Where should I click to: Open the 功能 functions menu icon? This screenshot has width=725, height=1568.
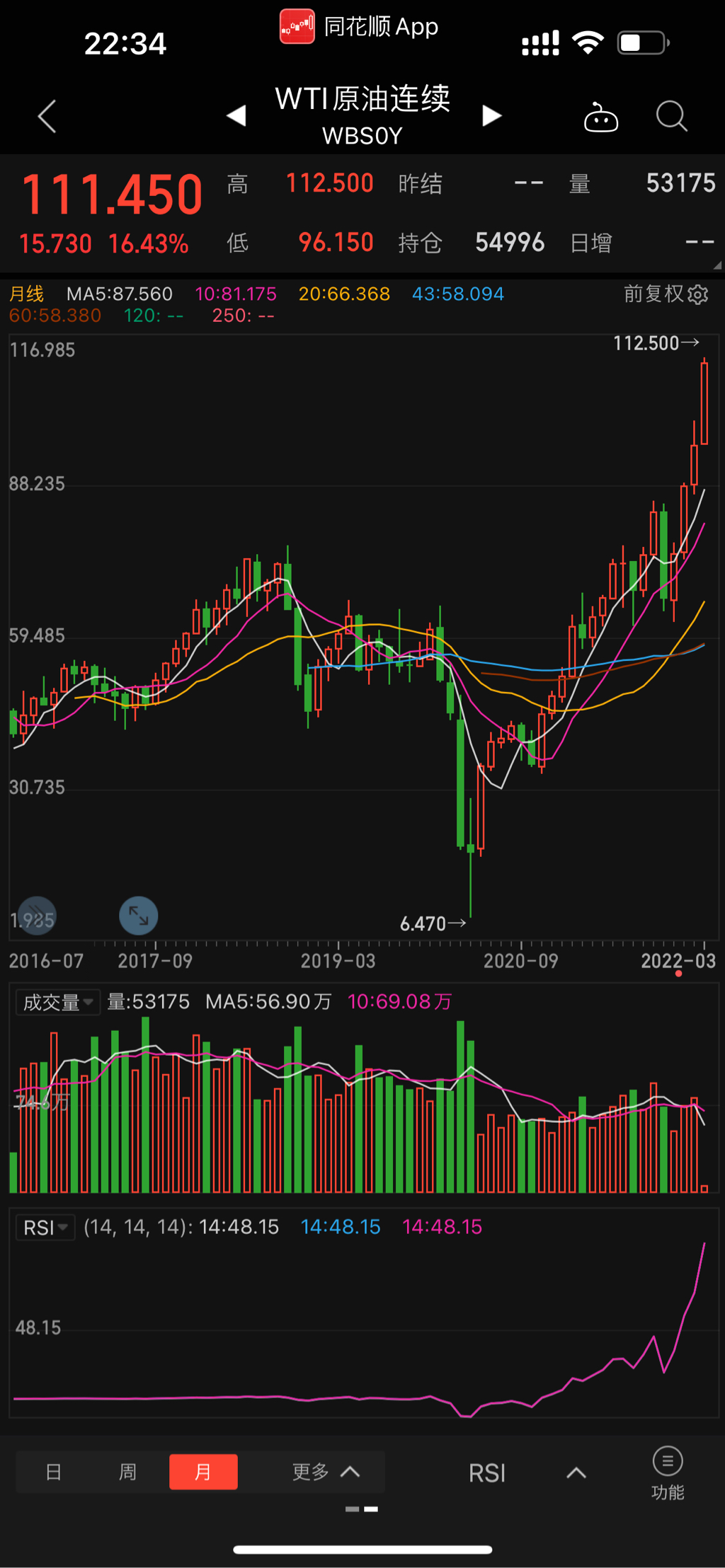[x=667, y=1473]
